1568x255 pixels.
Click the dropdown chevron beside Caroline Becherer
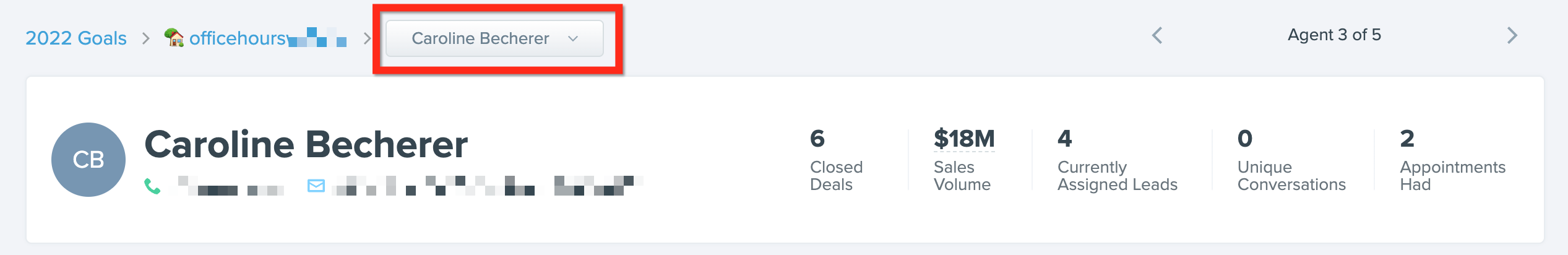(573, 38)
